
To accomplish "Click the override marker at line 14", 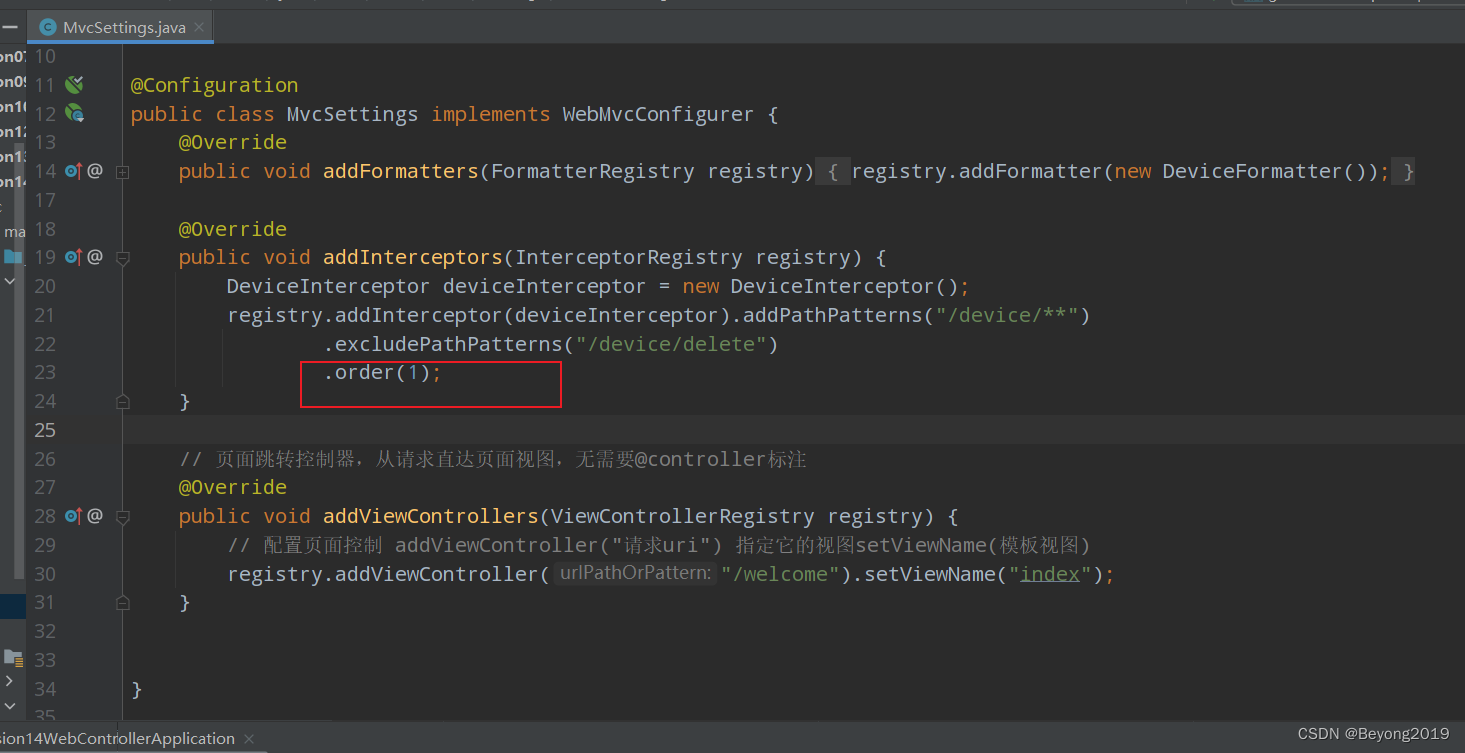I will [73, 171].
